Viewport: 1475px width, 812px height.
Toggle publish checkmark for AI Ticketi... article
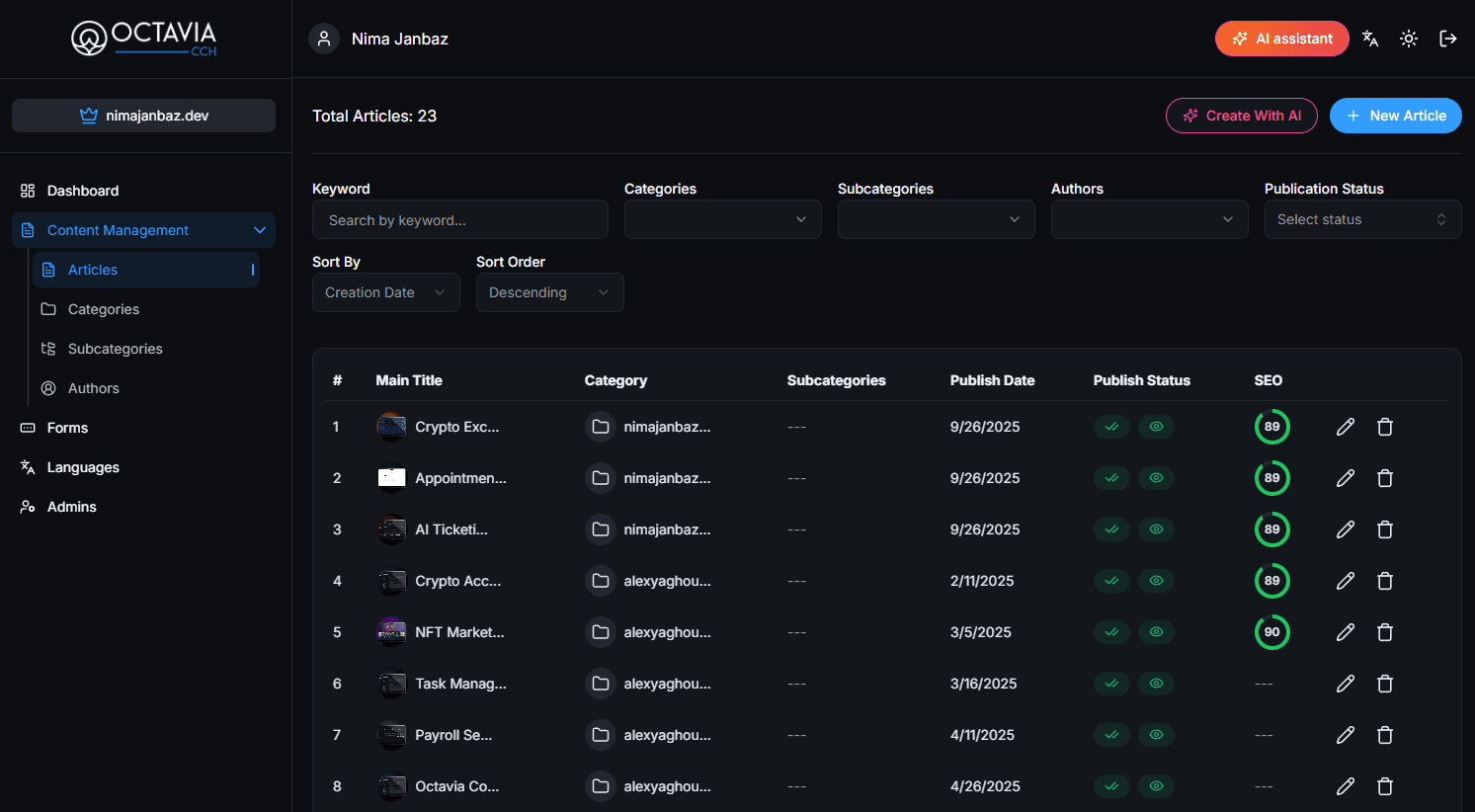coord(1111,529)
